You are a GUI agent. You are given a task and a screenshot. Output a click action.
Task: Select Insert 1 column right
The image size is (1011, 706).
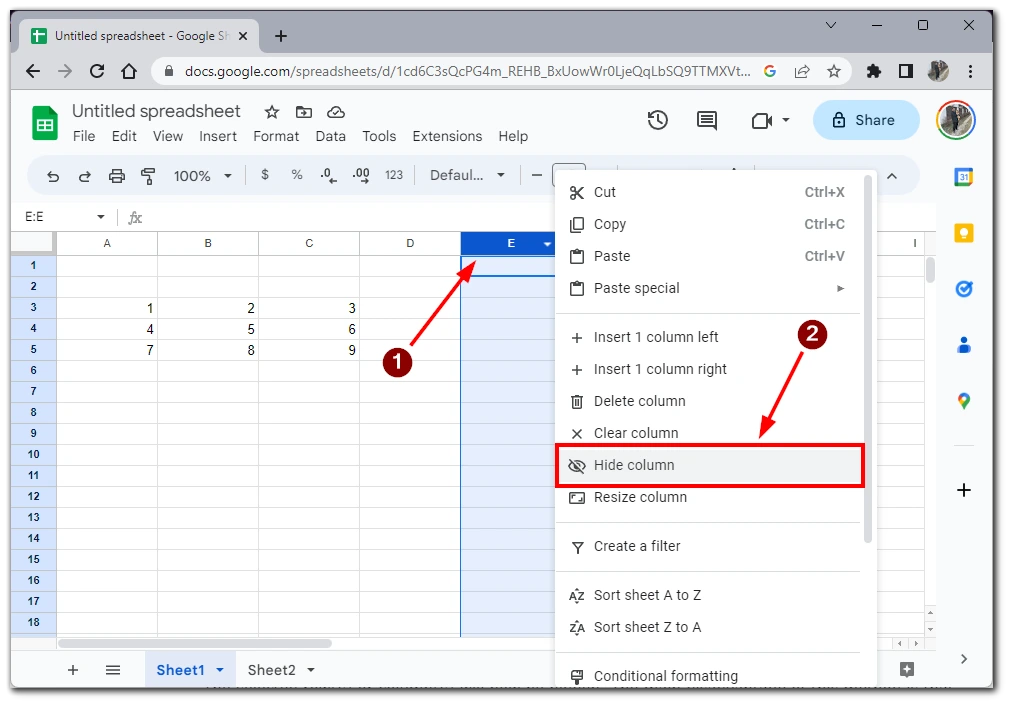(708, 369)
